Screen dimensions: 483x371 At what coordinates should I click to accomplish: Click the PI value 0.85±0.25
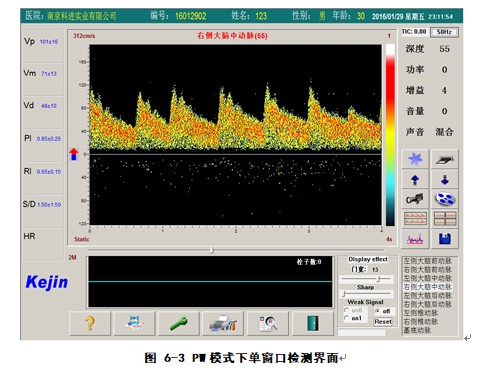(49, 139)
